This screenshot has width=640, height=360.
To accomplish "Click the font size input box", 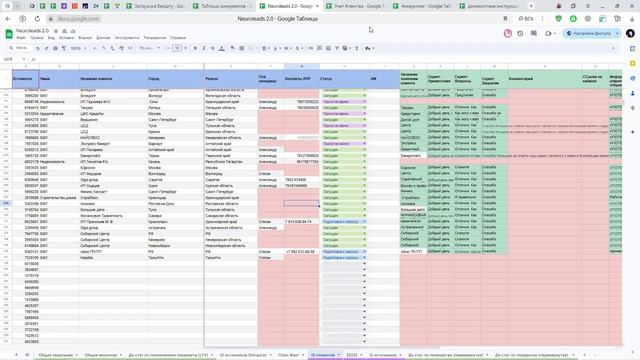I will [177, 48].
